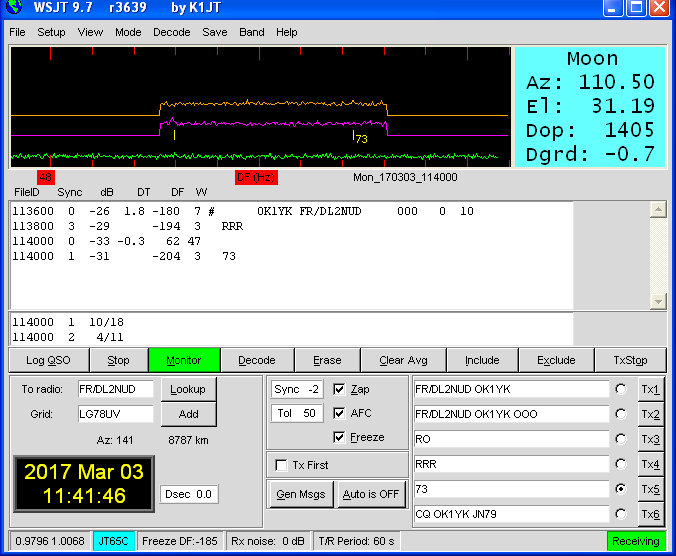
Task: Click the Dsec 0.0 value box
Action: 189,494
